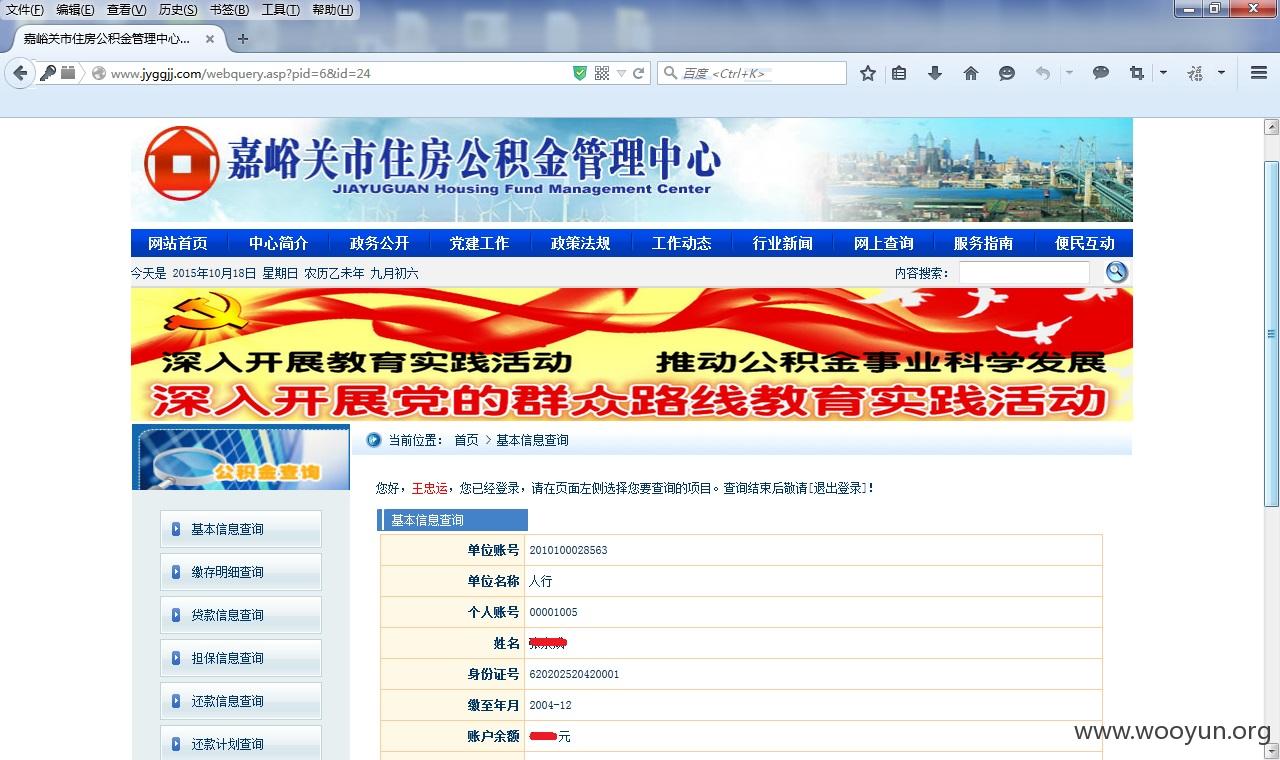Click the 首页 breadcrumb link
Image resolution: width=1280 pixels, height=760 pixels.
click(466, 440)
